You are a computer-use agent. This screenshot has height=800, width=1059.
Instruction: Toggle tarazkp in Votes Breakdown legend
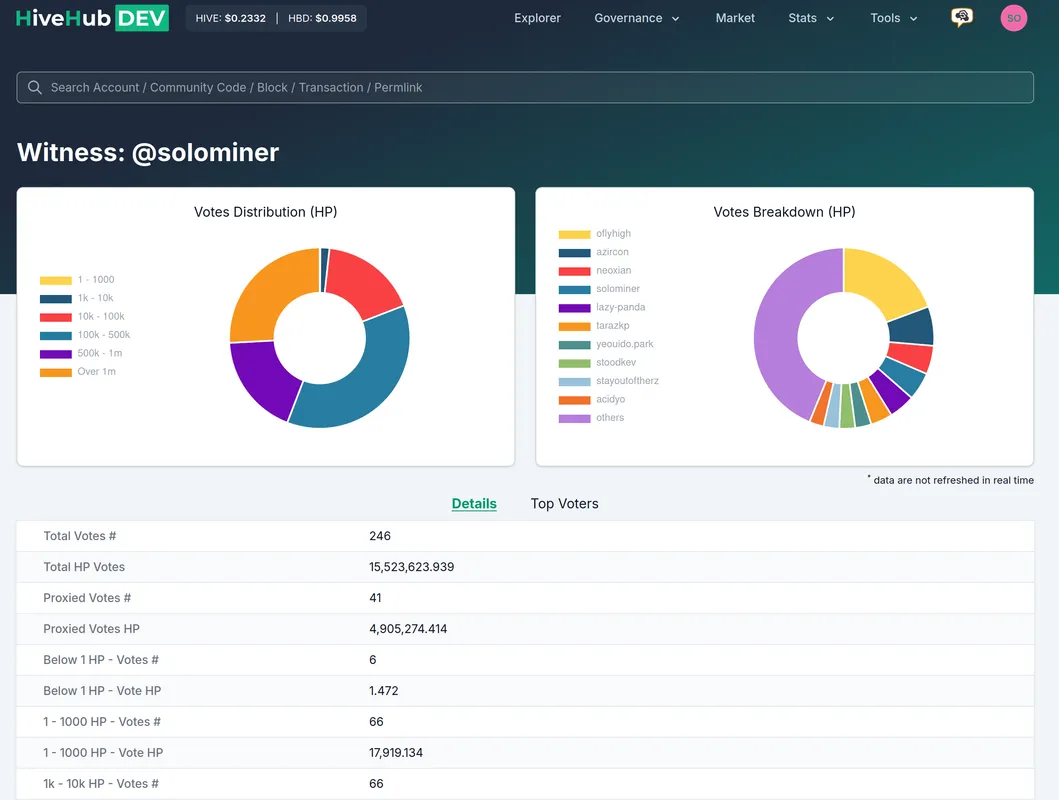(x=594, y=325)
